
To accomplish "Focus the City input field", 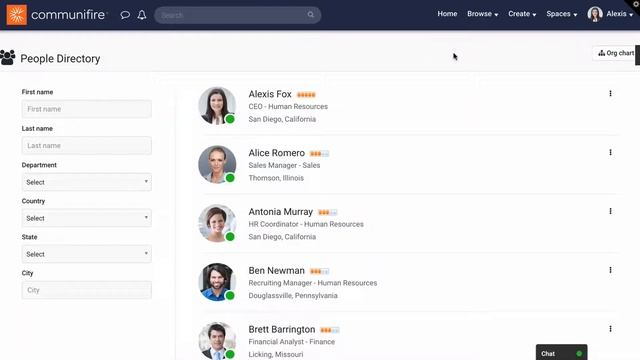I will coord(87,290).
